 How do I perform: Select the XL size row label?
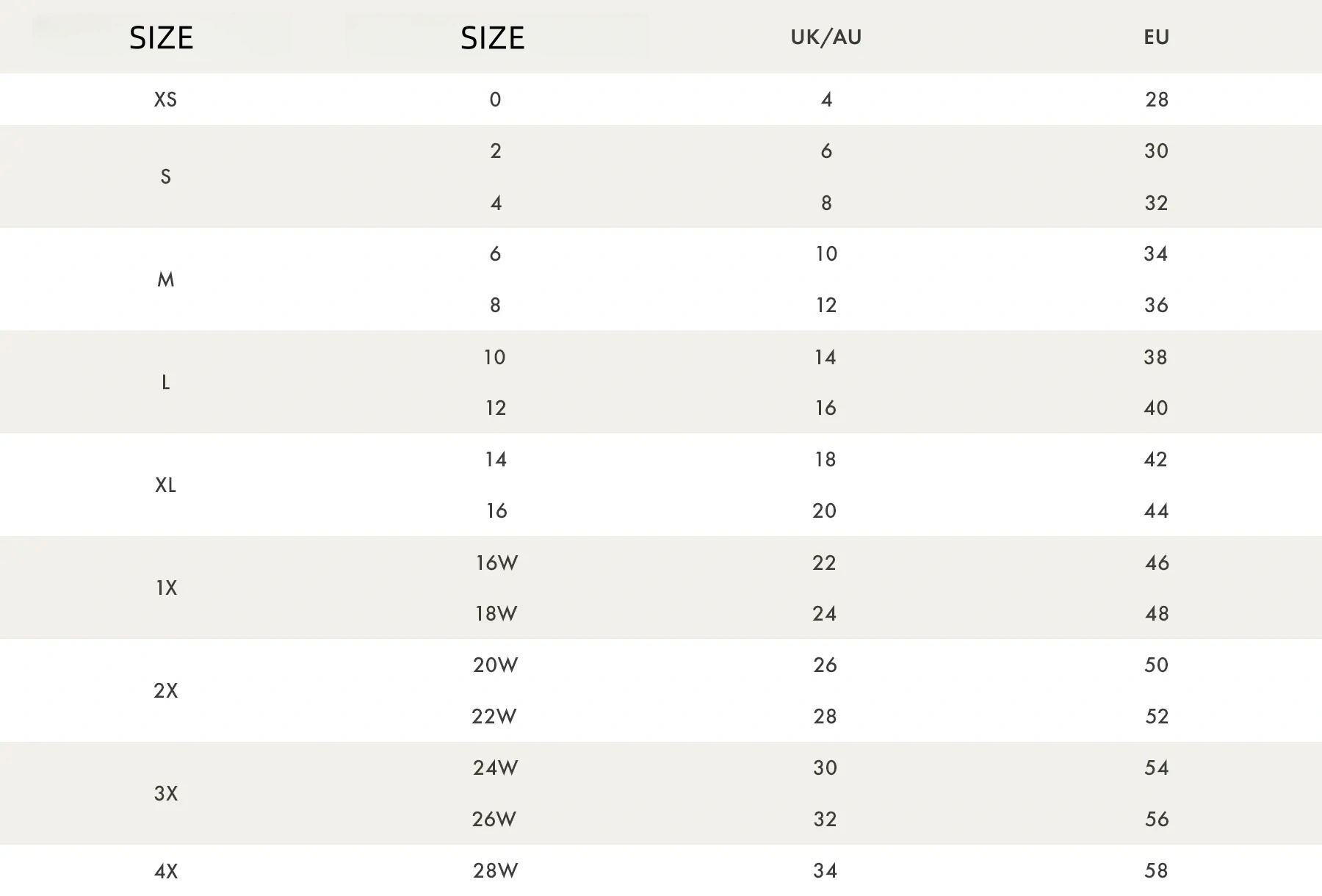click(x=165, y=485)
